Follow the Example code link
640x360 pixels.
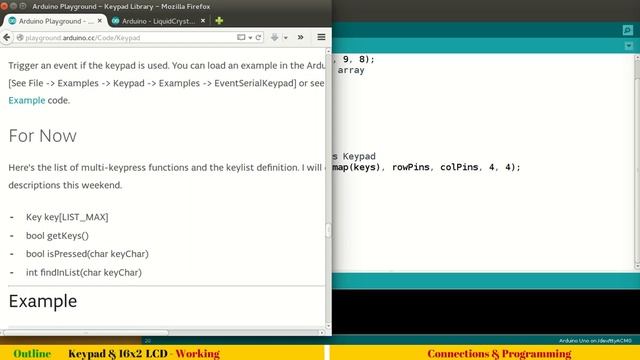click(27, 100)
